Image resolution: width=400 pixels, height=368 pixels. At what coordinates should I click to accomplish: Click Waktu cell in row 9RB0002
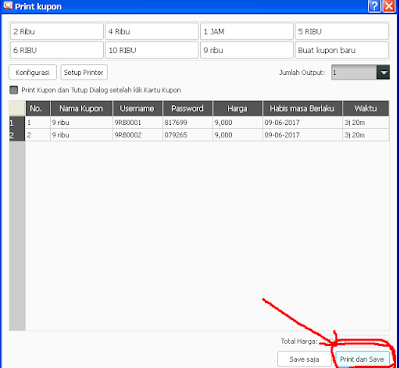click(366, 135)
